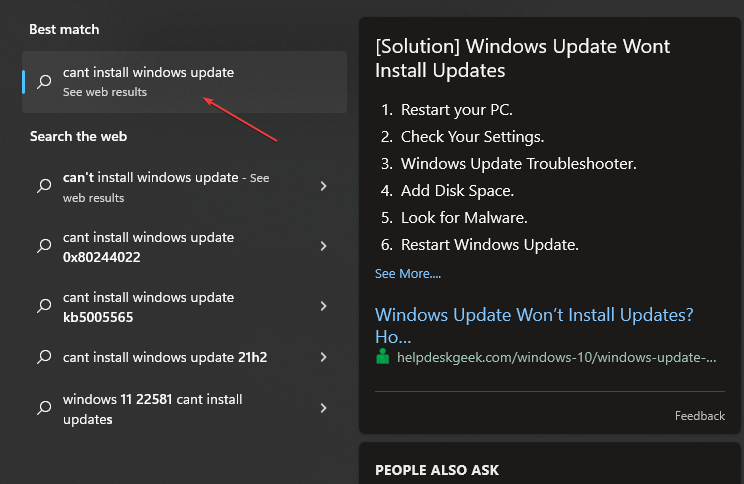Open best match 'cant install windows update' result
The width and height of the screenshot is (744, 484).
pos(184,82)
